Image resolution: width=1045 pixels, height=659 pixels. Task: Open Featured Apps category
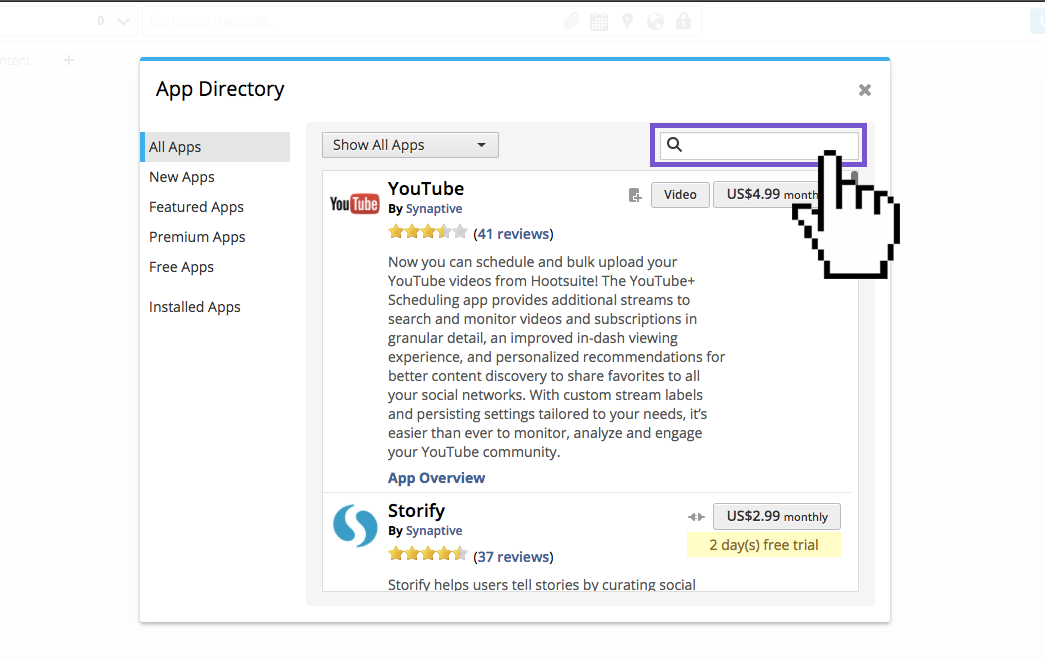click(197, 207)
